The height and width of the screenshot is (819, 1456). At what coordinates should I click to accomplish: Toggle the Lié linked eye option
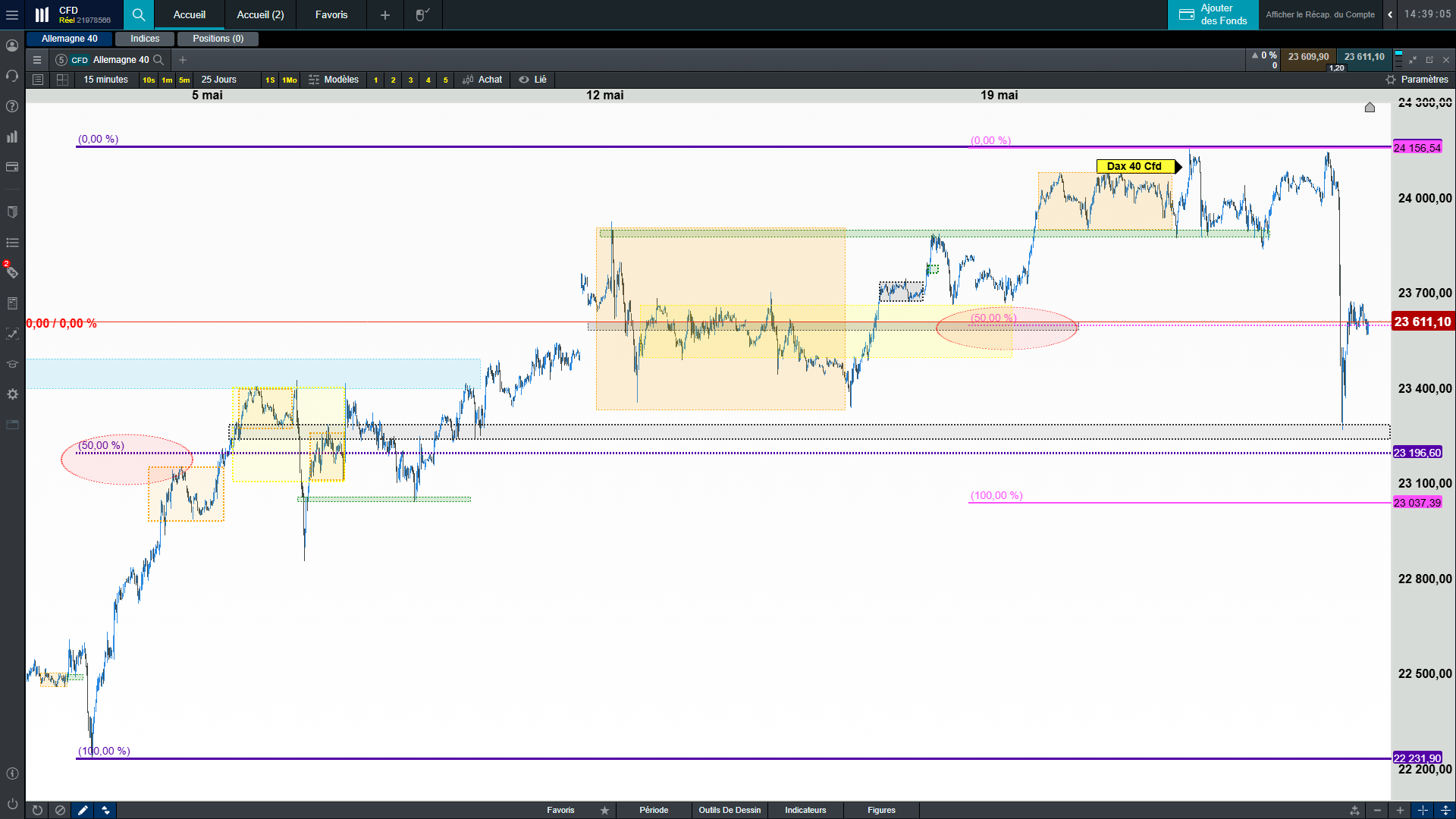[x=532, y=80]
